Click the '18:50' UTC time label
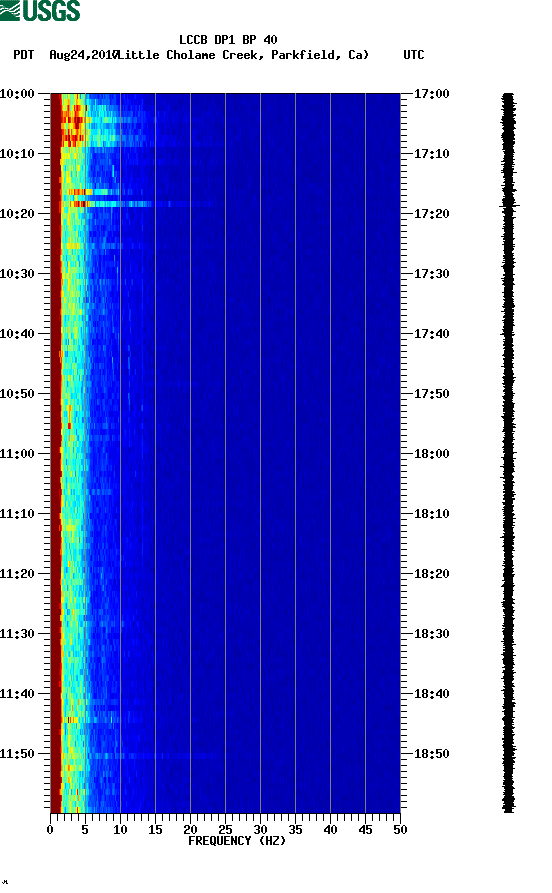 [x=432, y=753]
